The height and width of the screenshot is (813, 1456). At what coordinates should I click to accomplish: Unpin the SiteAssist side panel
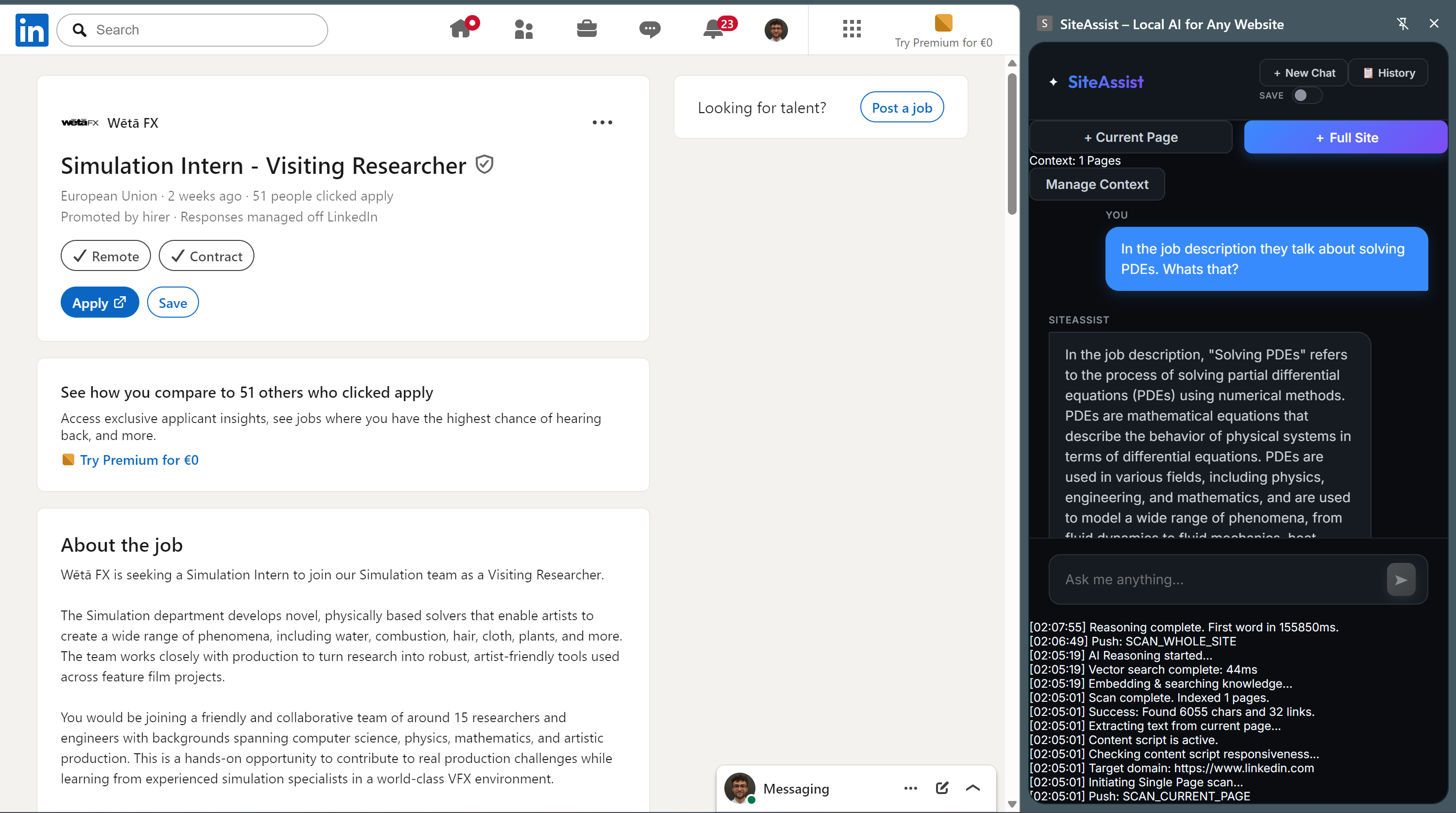[1402, 24]
